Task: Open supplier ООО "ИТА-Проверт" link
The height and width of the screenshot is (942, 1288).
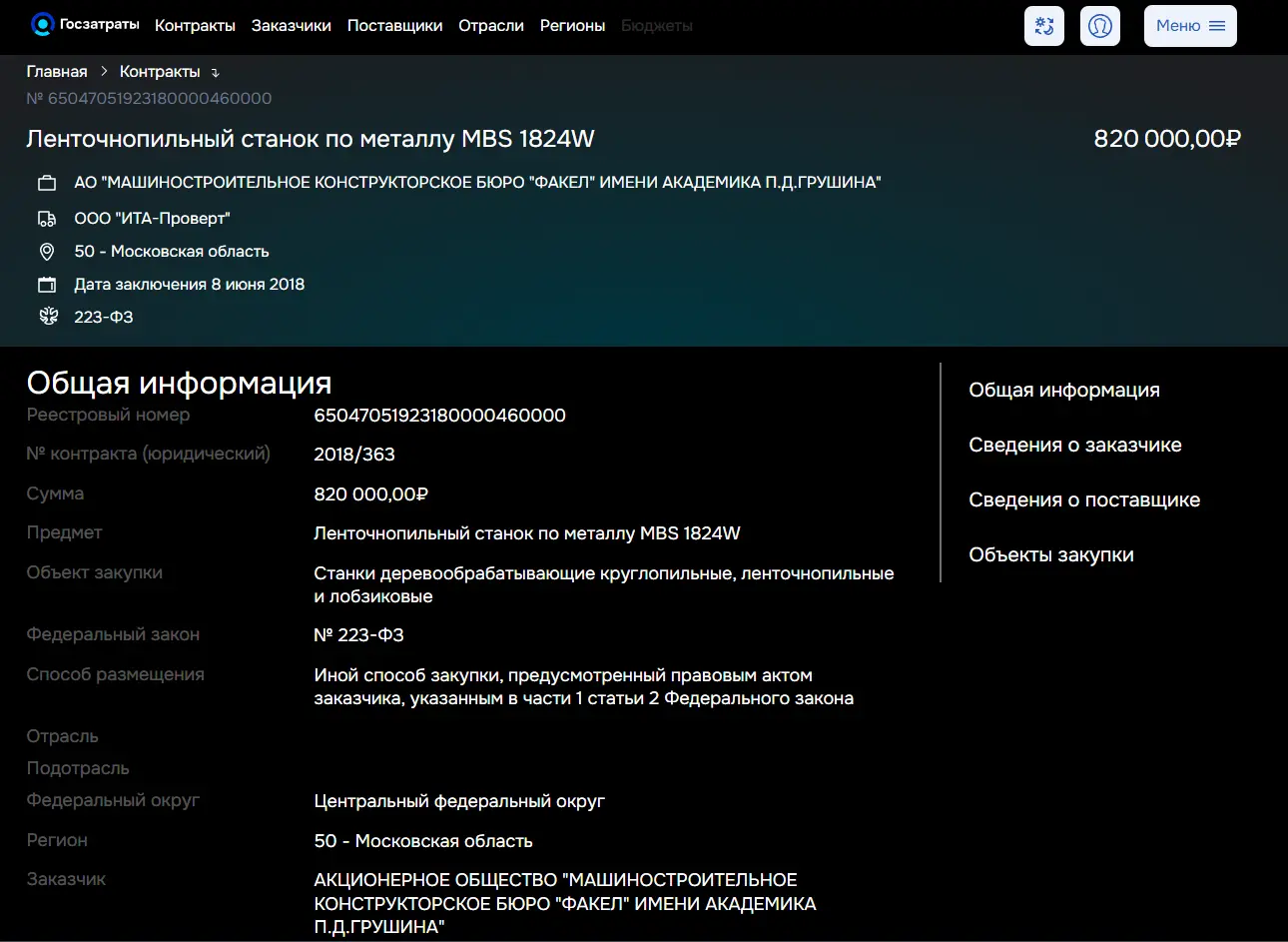Action: point(152,219)
